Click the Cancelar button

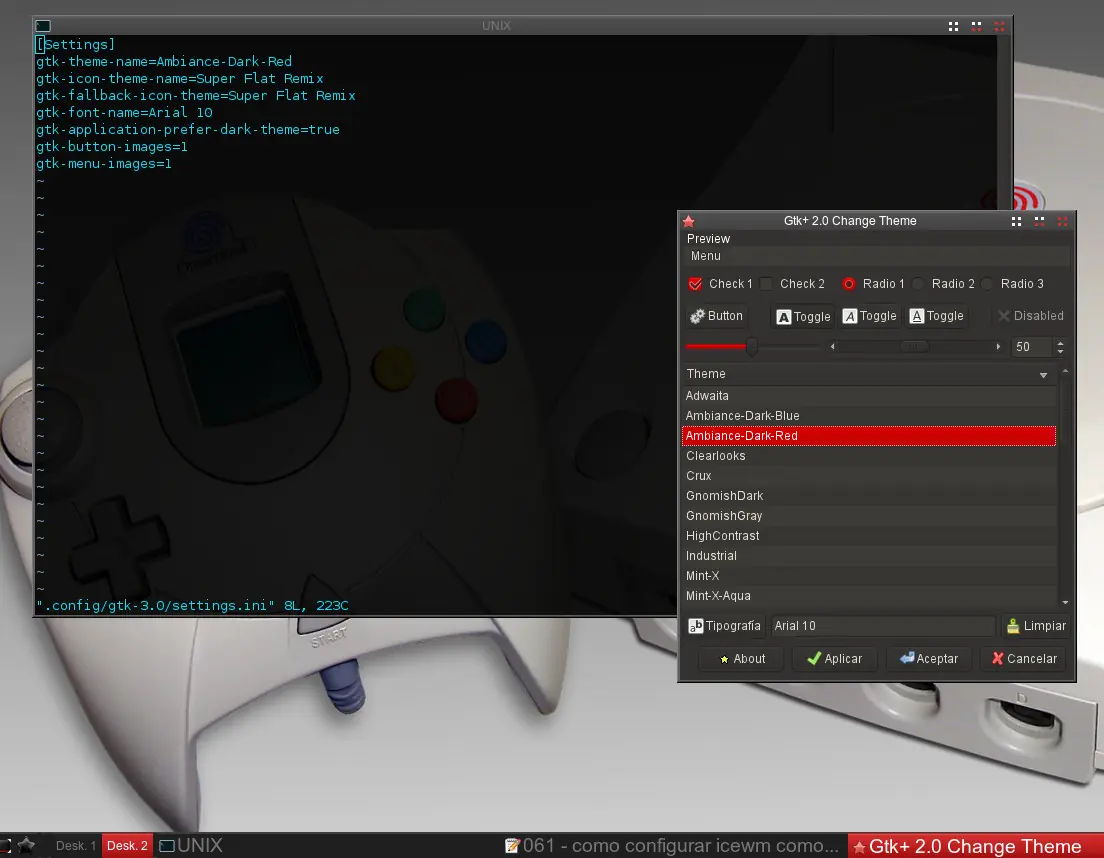click(1024, 659)
